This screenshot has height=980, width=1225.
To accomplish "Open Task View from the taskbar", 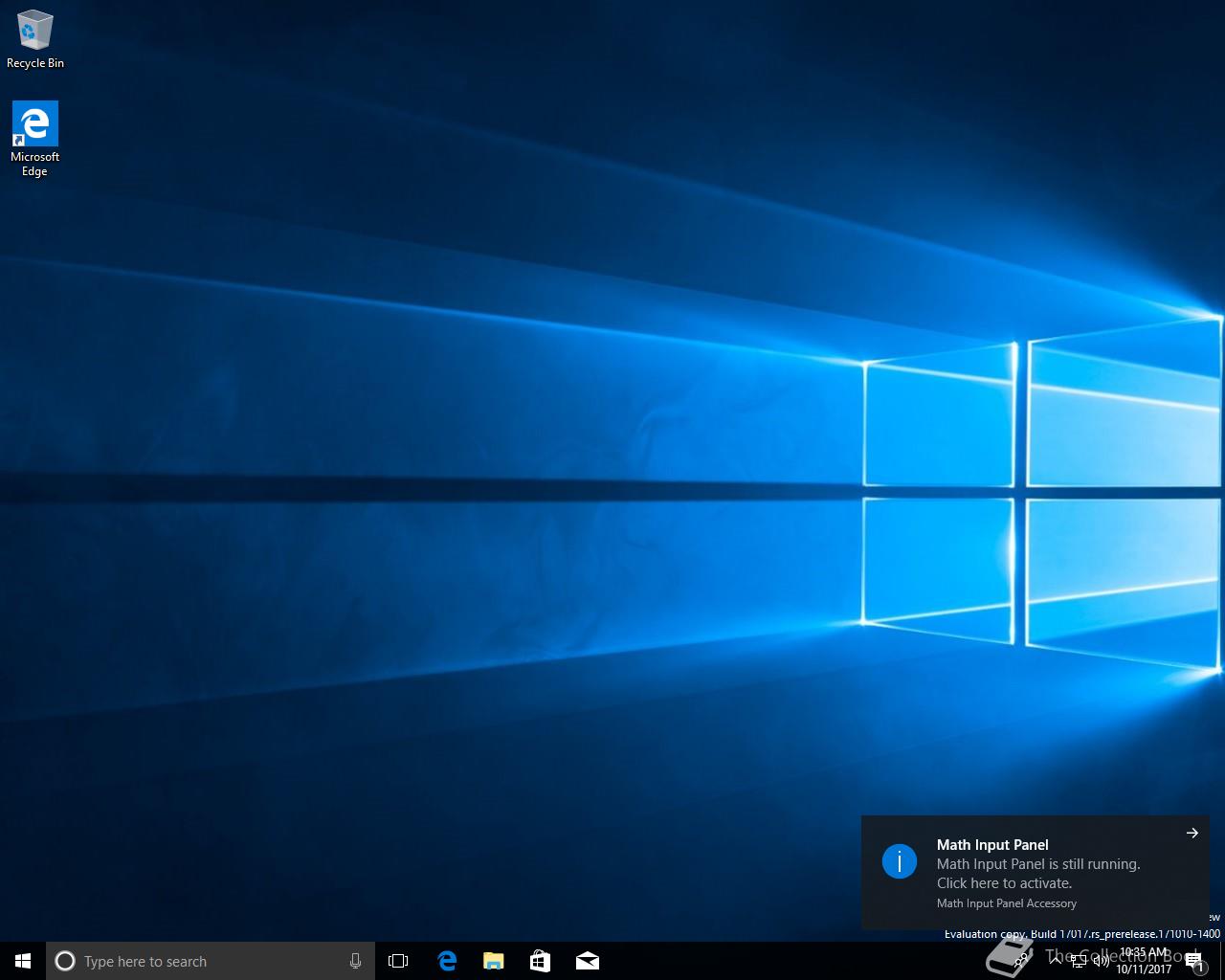I will pos(398,961).
